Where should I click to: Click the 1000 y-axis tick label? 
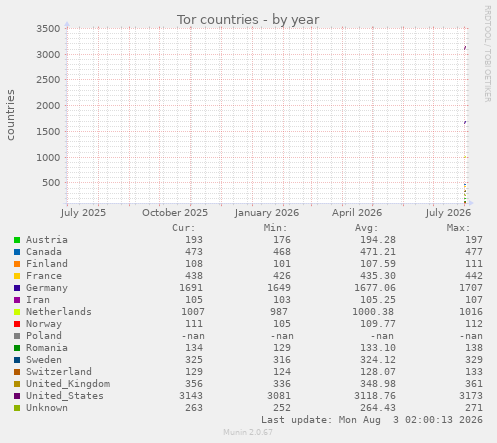click(x=48, y=157)
